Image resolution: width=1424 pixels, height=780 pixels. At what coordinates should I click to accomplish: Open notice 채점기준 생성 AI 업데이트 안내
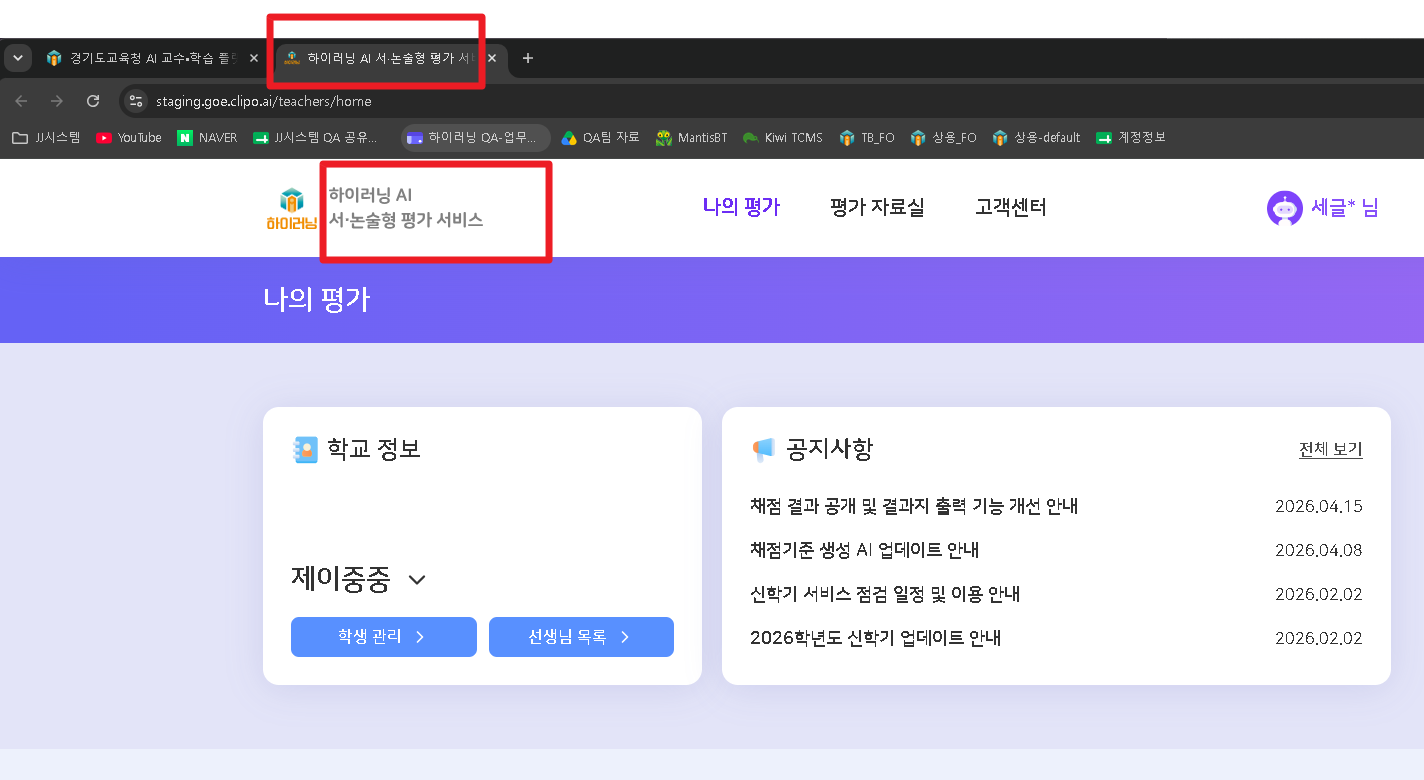[x=864, y=550]
